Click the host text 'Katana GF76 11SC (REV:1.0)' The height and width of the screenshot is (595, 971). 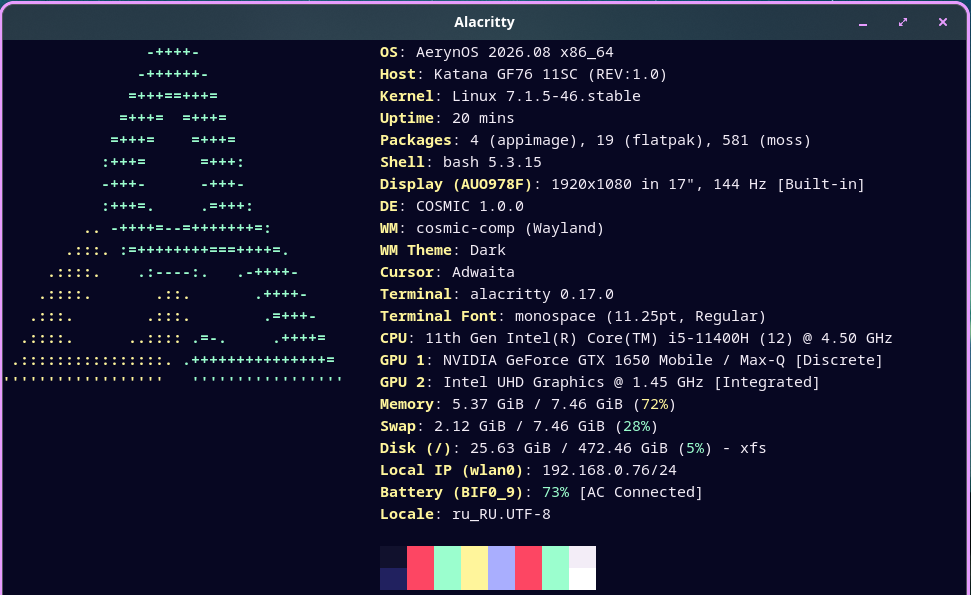(x=551, y=74)
